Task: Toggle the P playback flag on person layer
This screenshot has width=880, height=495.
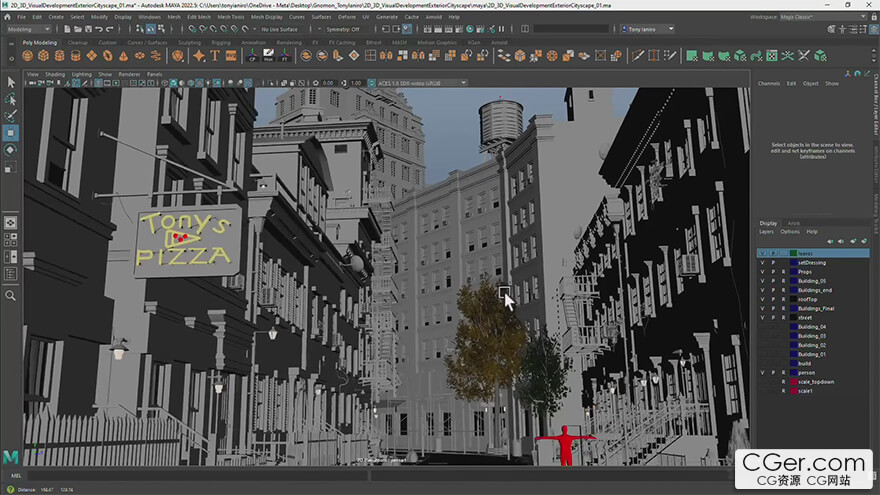Action: 772,373
